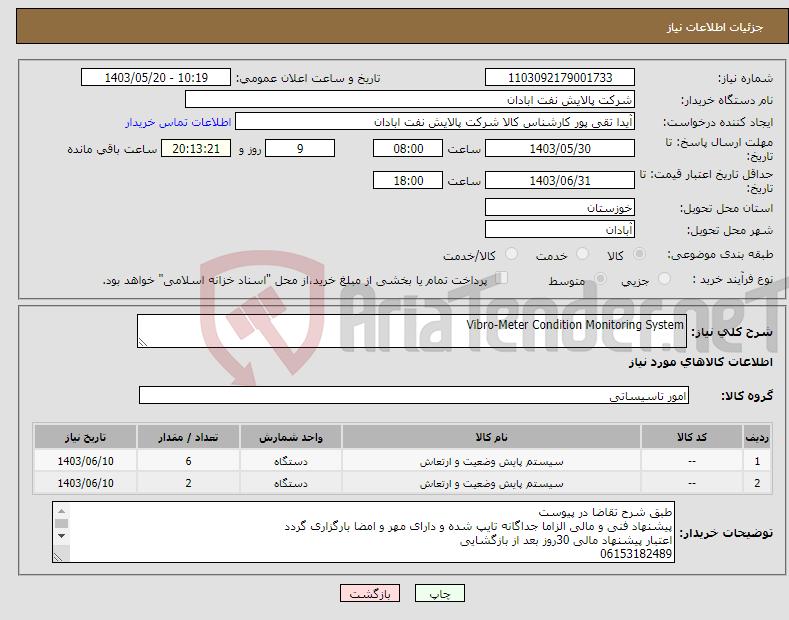Click the delivery city field آبادان
The height and width of the screenshot is (620, 789).
(x=560, y=229)
